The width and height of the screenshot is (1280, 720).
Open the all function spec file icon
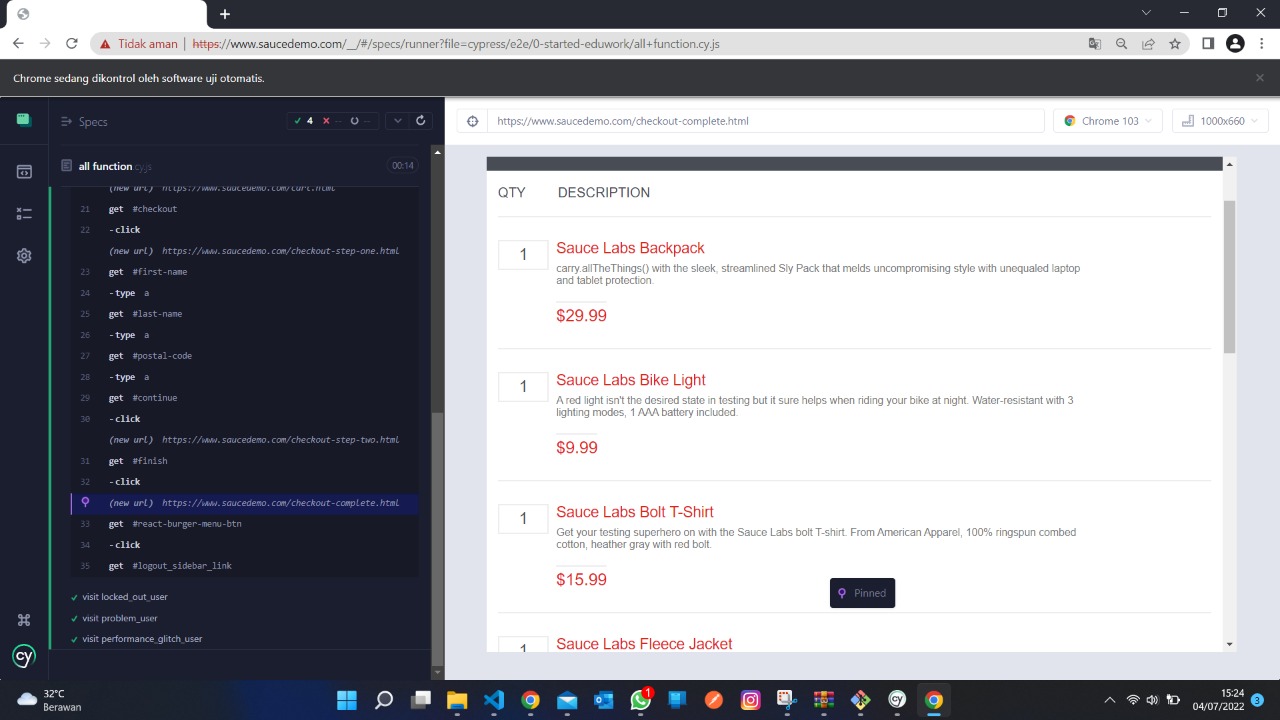tap(67, 166)
